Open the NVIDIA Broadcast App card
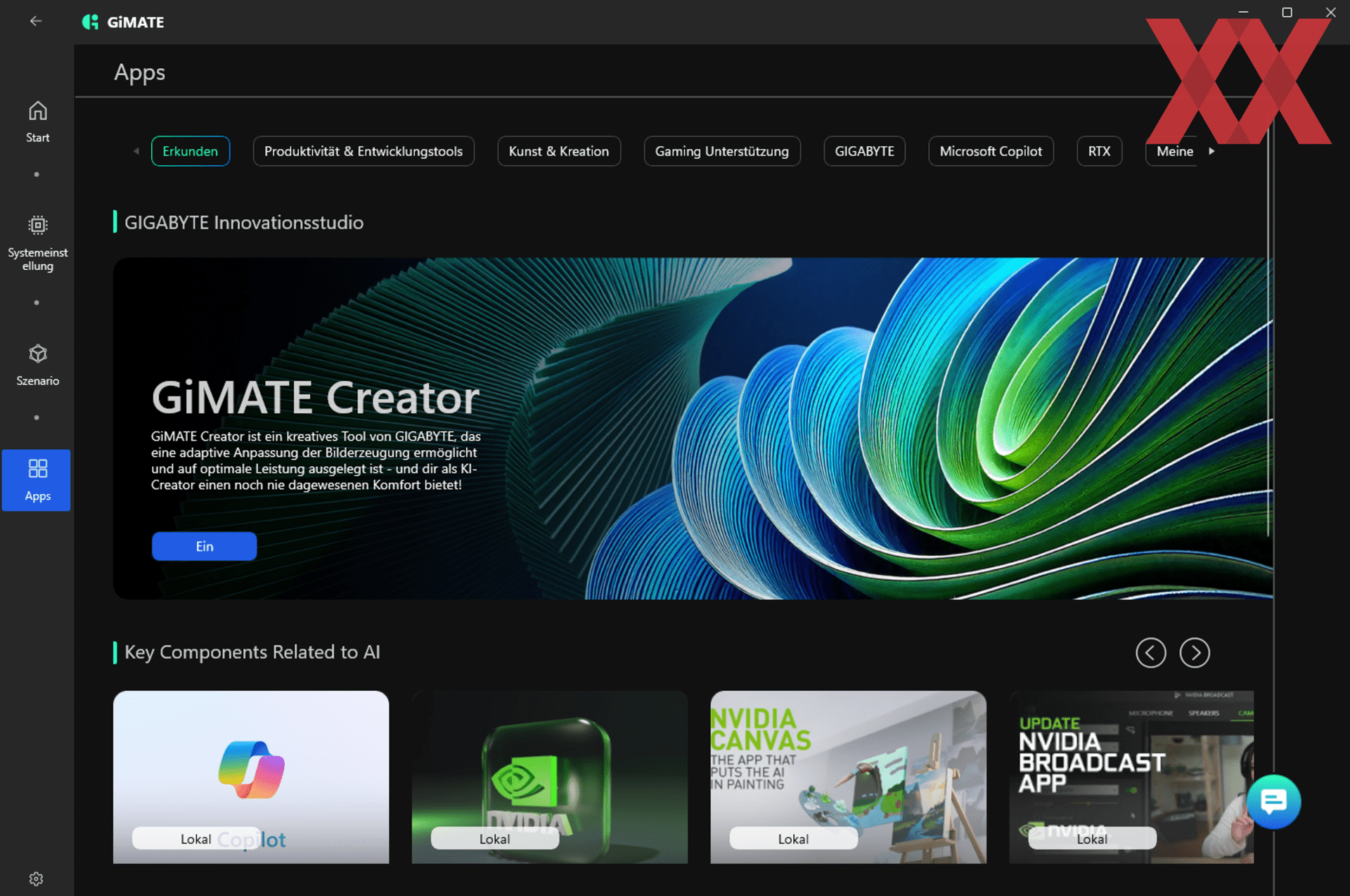 [1131, 777]
